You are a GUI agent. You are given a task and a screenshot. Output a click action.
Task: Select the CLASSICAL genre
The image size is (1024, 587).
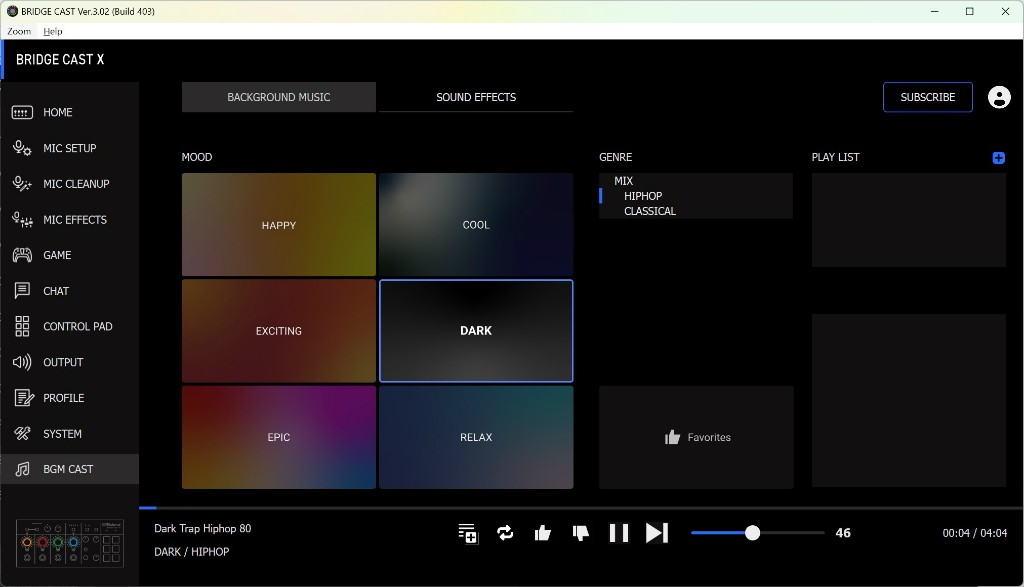650,211
